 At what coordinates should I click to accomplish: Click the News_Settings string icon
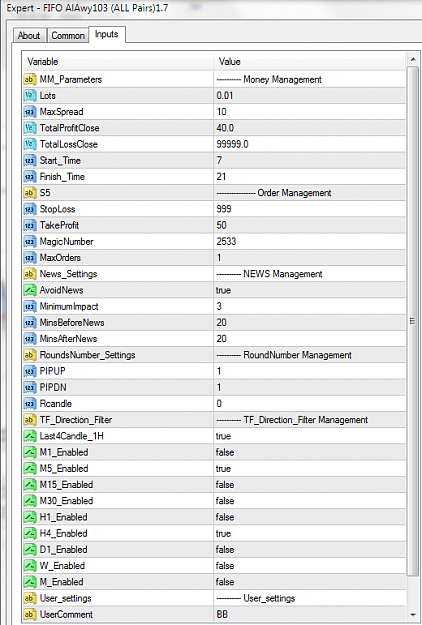pyautogui.click(x=30, y=274)
